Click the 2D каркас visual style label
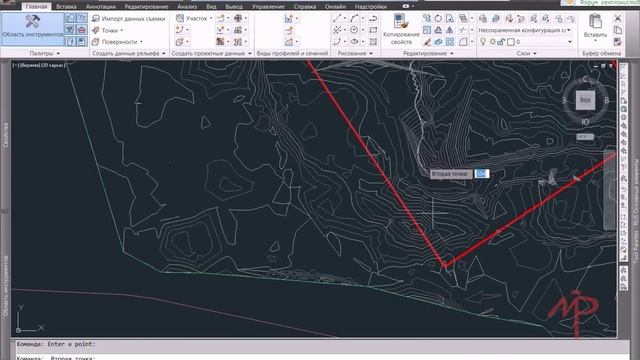This screenshot has width=640, height=360. click(53, 65)
